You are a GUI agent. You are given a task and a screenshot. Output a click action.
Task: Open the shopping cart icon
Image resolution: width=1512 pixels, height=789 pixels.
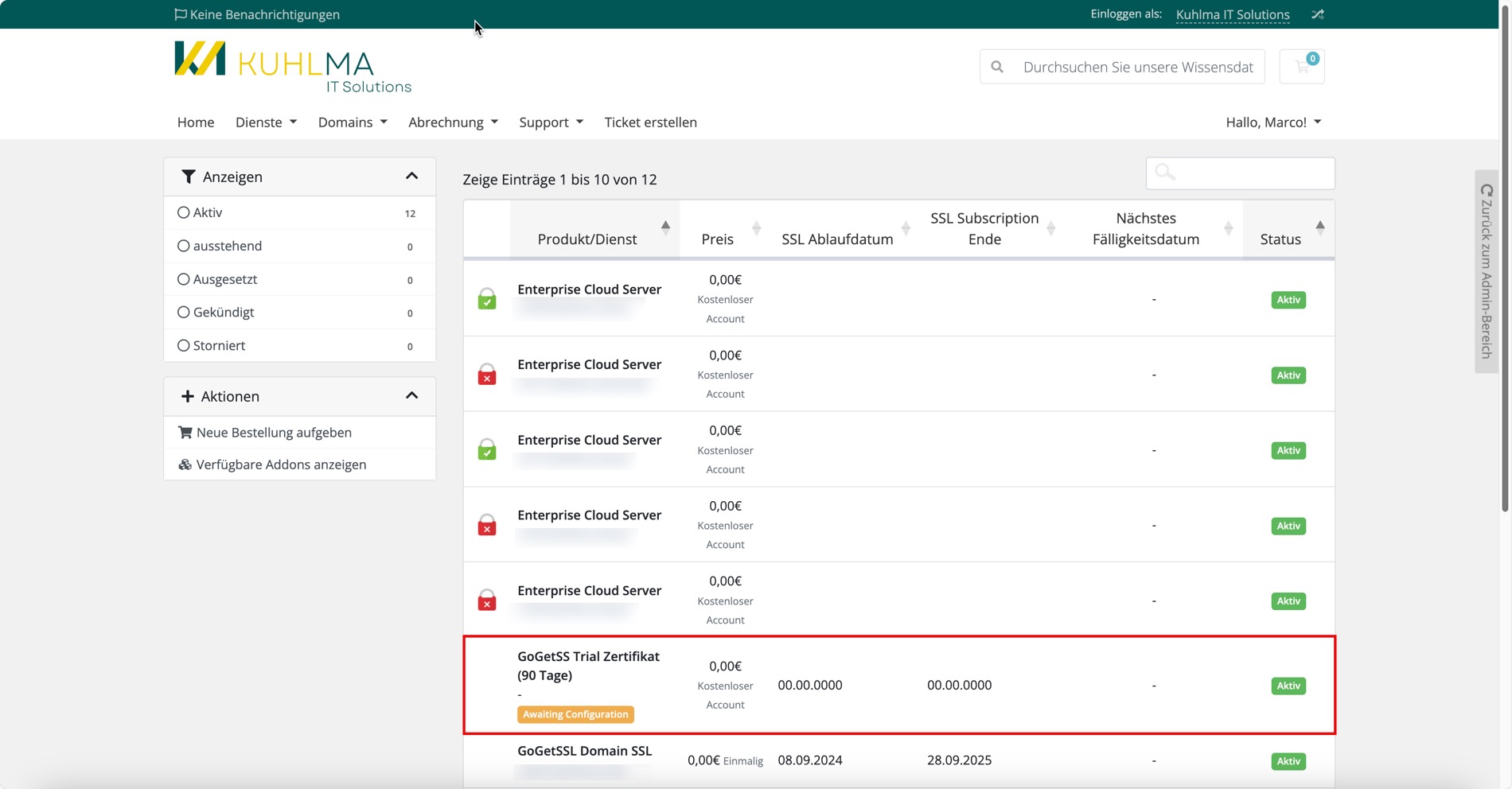coord(1302,67)
